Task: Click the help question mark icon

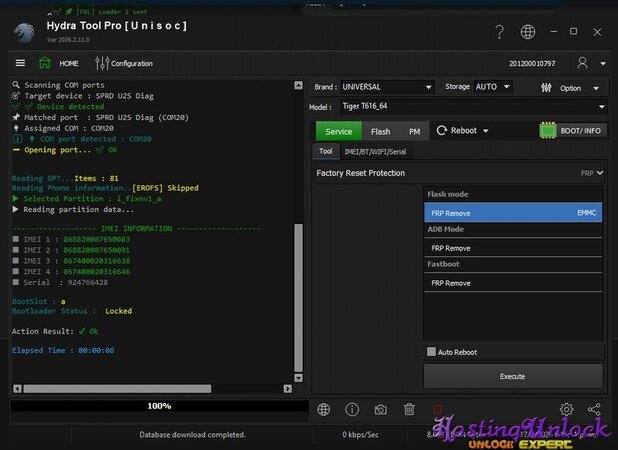Action: (x=499, y=32)
